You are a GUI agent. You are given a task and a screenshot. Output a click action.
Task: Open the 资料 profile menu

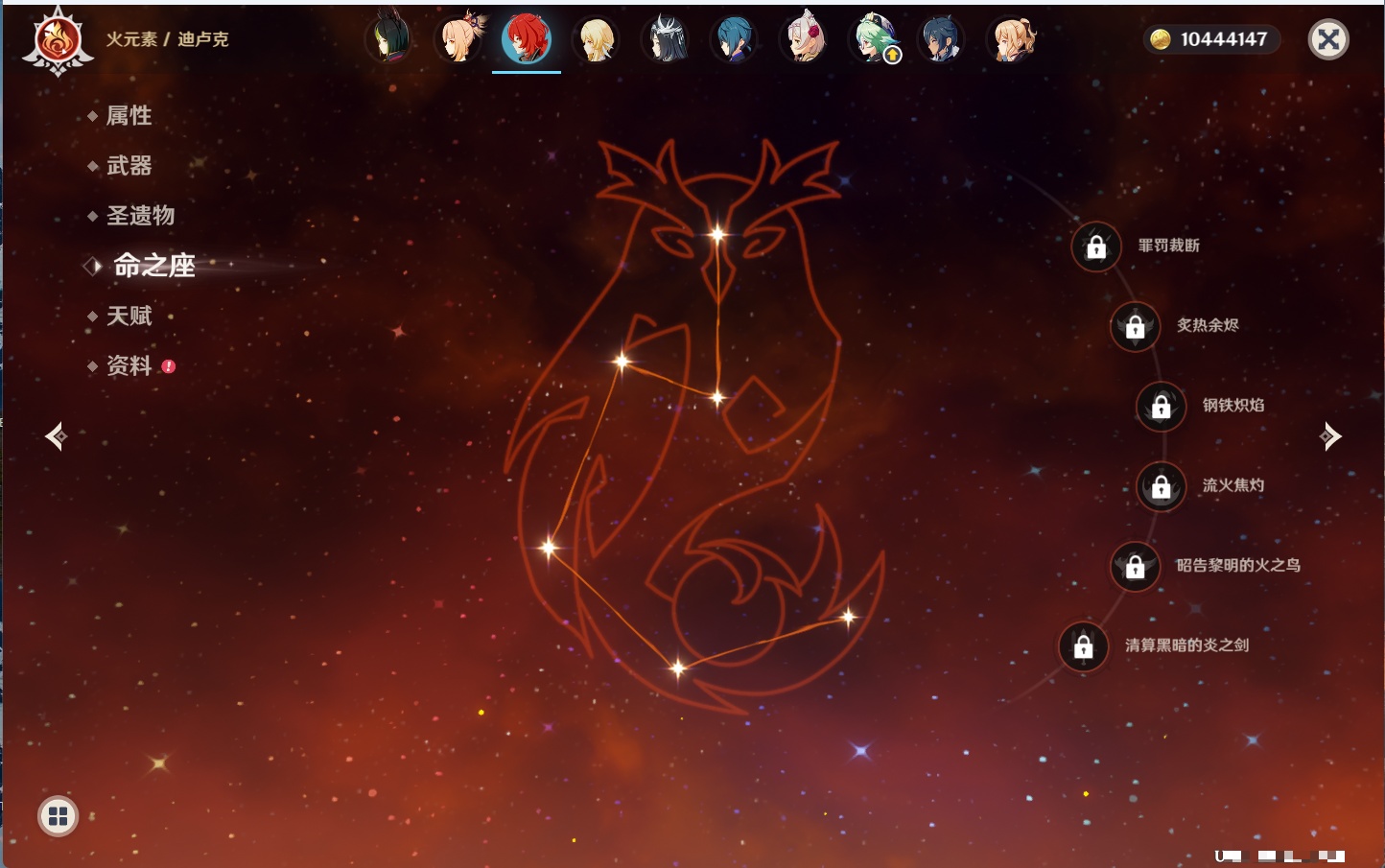point(129,365)
